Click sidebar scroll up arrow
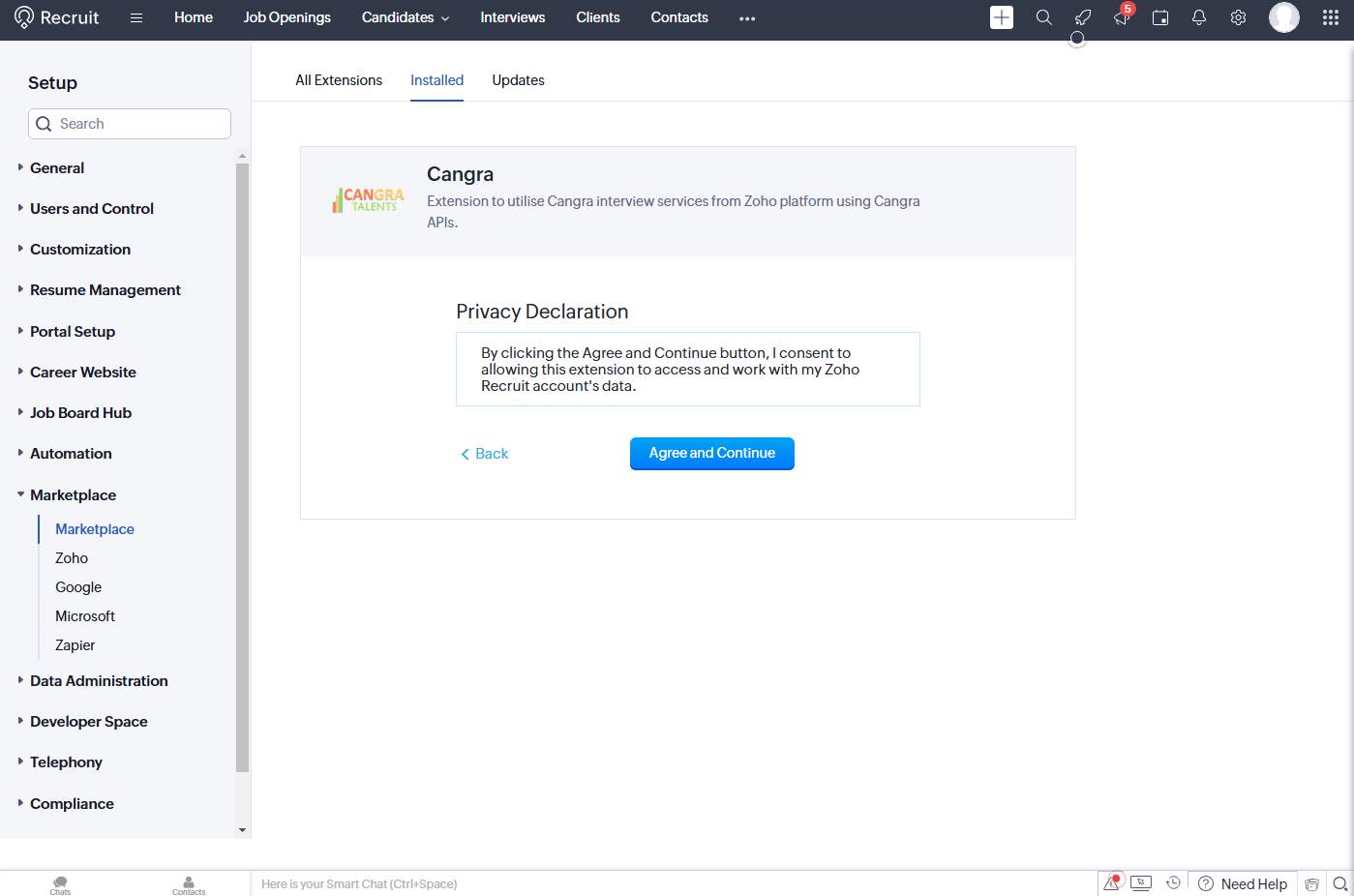The image size is (1354, 896). coord(242,155)
